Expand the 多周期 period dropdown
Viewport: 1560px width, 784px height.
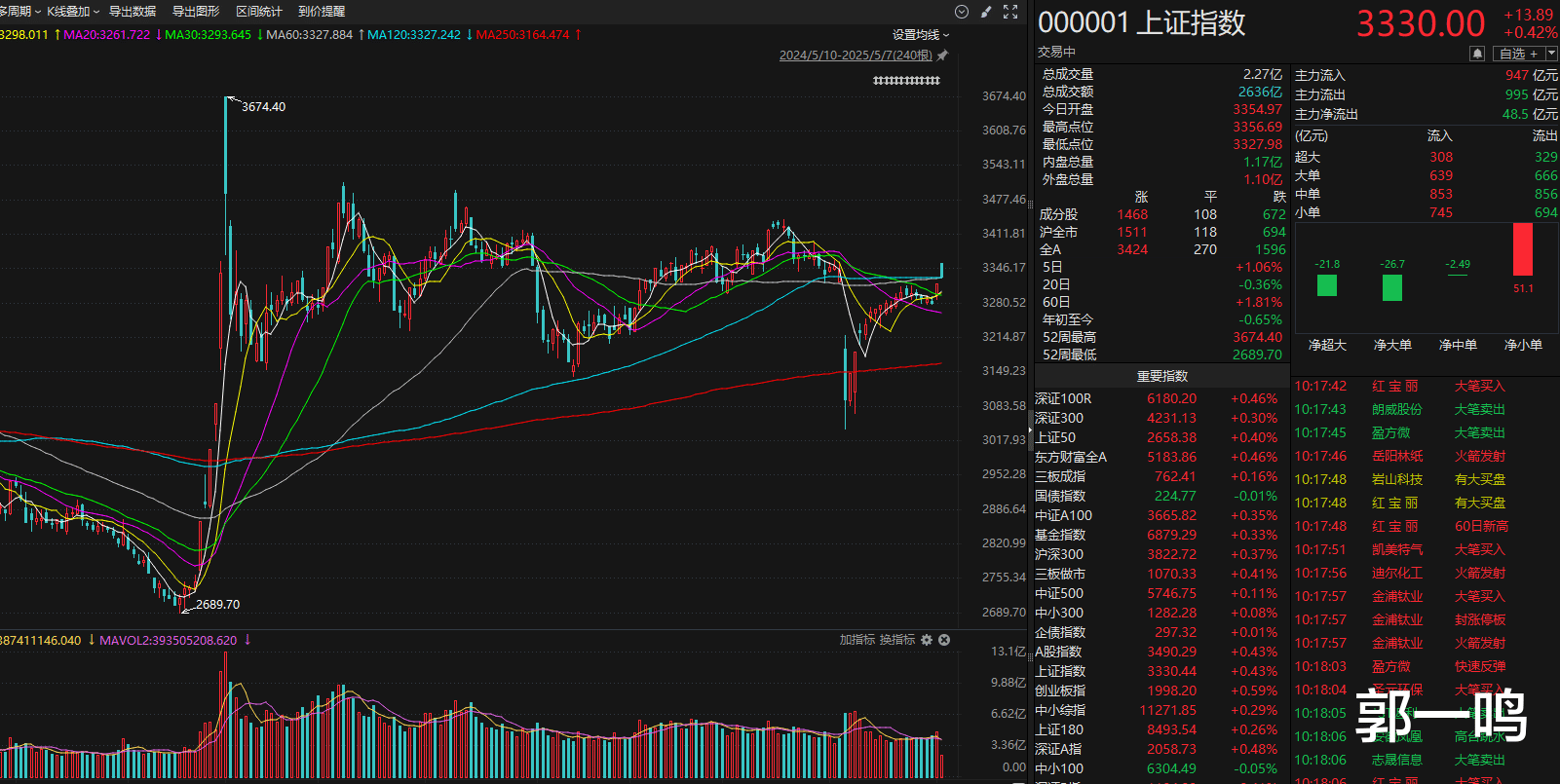tap(20, 12)
